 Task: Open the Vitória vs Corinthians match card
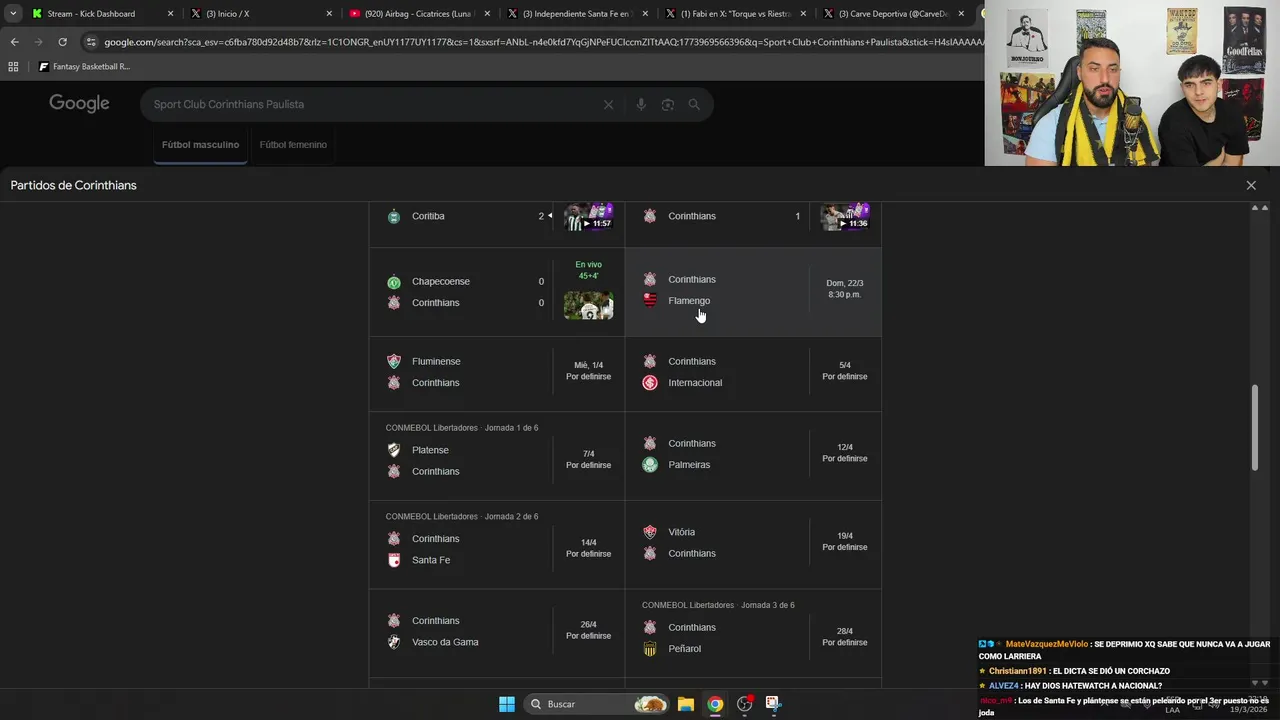click(x=753, y=545)
